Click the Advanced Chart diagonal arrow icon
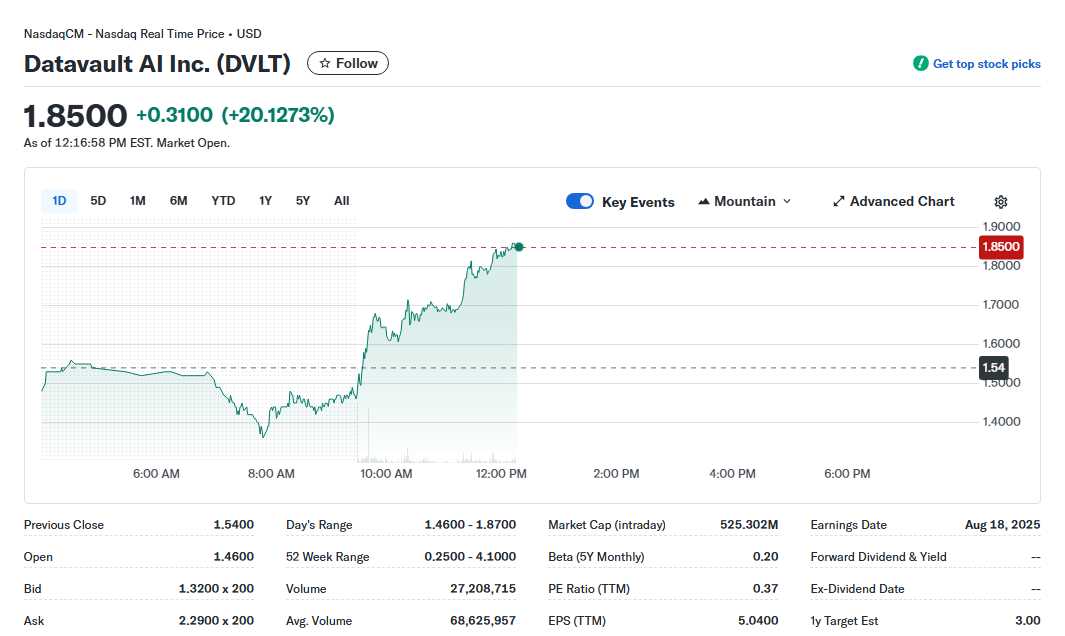The width and height of the screenshot is (1065, 636). 838,201
